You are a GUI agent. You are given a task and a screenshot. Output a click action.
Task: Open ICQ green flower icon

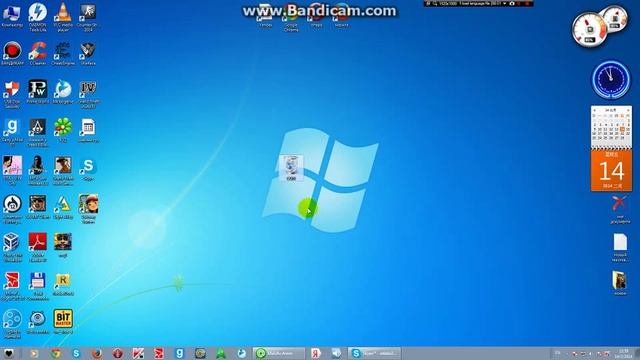click(x=63, y=130)
